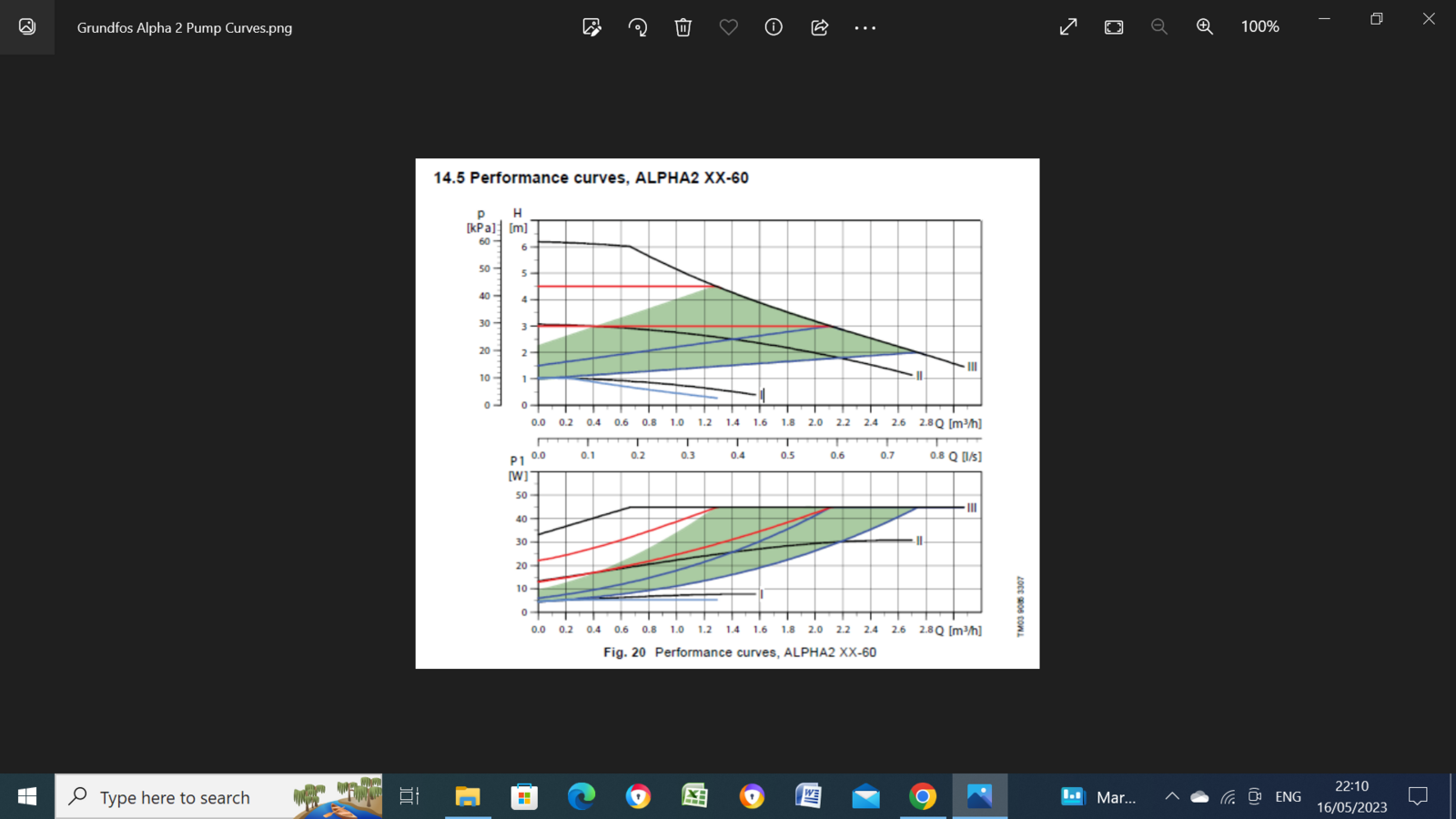
Task: Expand the system tray hidden icons chevron
Action: click(x=1172, y=797)
